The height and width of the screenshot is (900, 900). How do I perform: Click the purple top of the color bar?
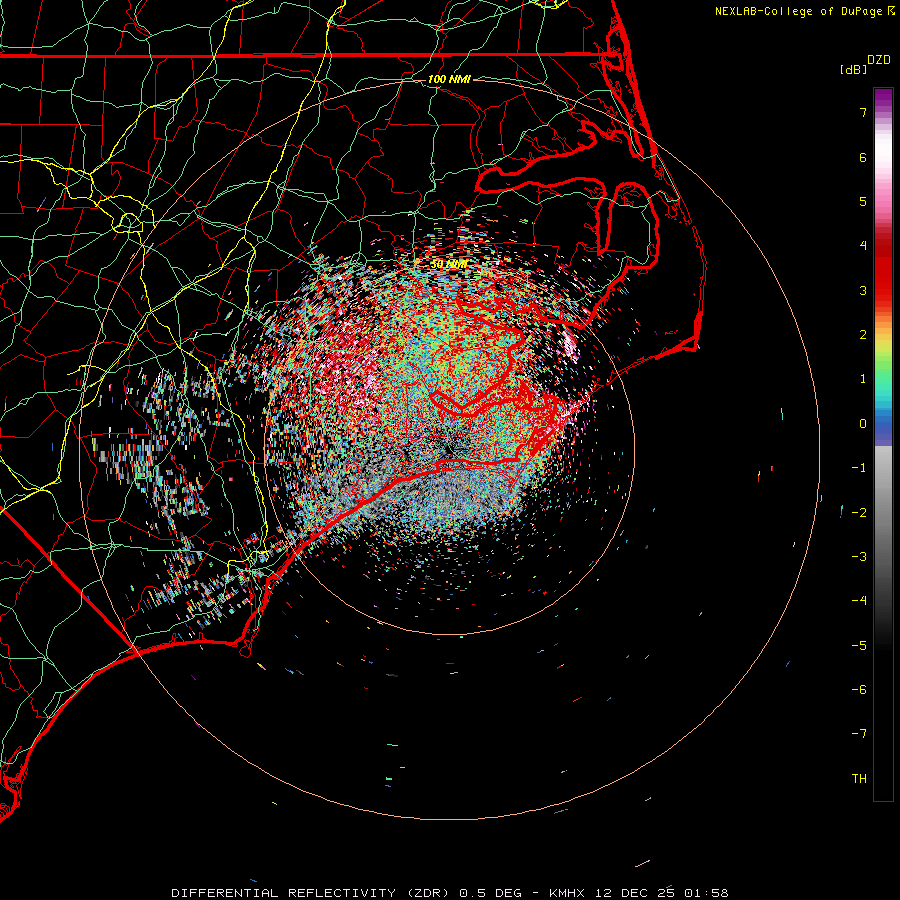883,96
